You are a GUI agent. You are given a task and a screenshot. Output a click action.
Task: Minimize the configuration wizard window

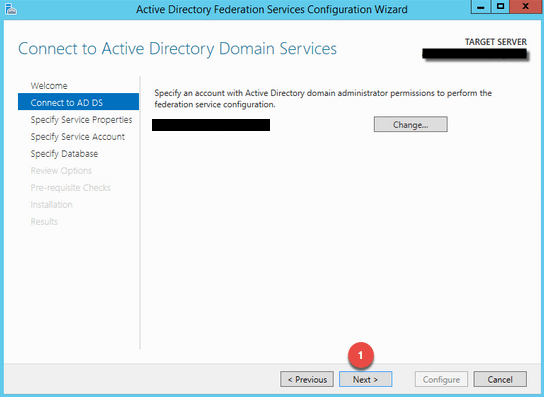[x=481, y=7]
